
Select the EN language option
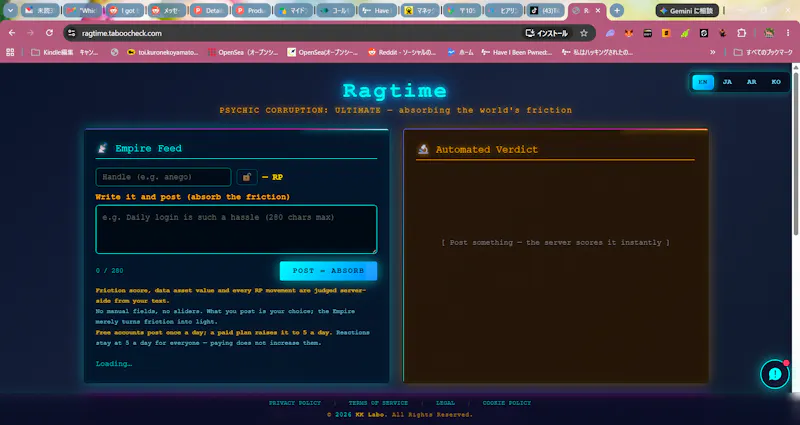coord(703,82)
